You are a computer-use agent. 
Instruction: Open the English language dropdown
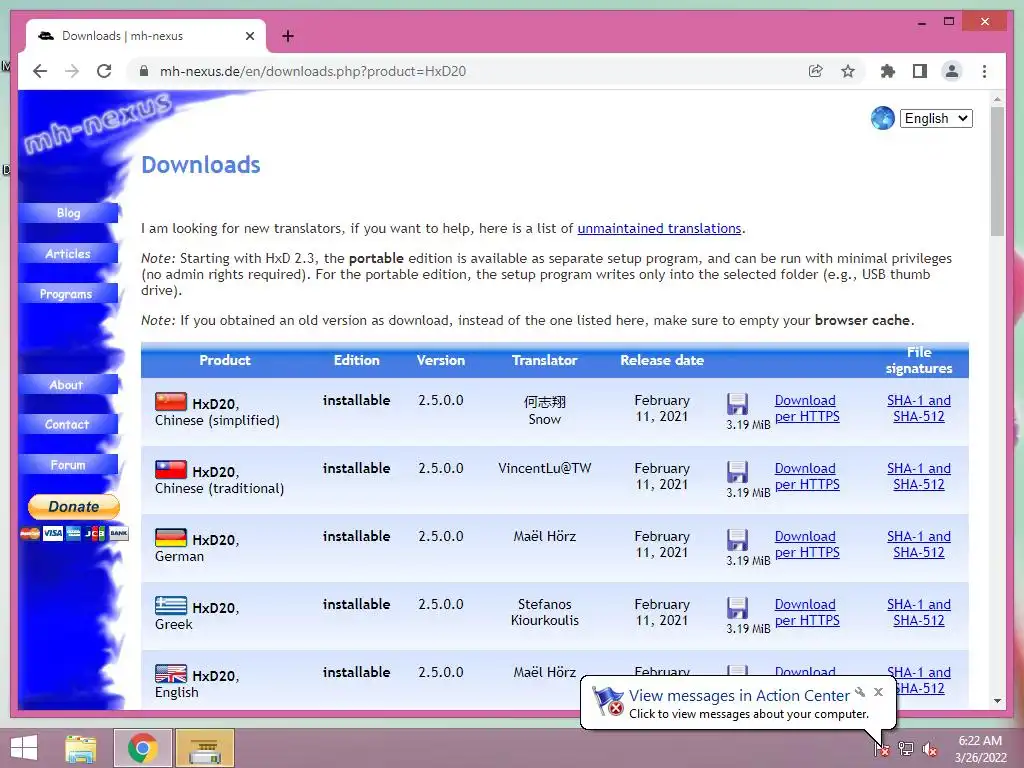click(936, 118)
